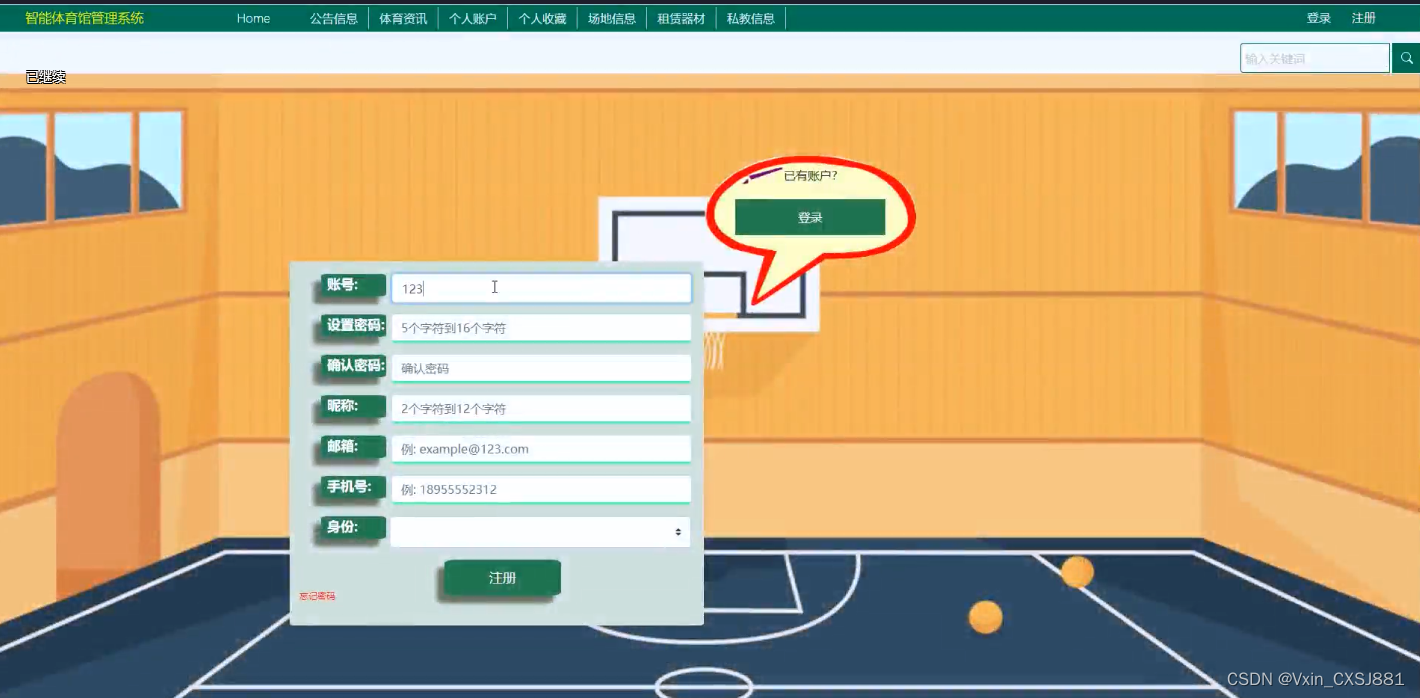Click the 账号: label
Viewport: 1420px width, 698px height.
(x=354, y=286)
